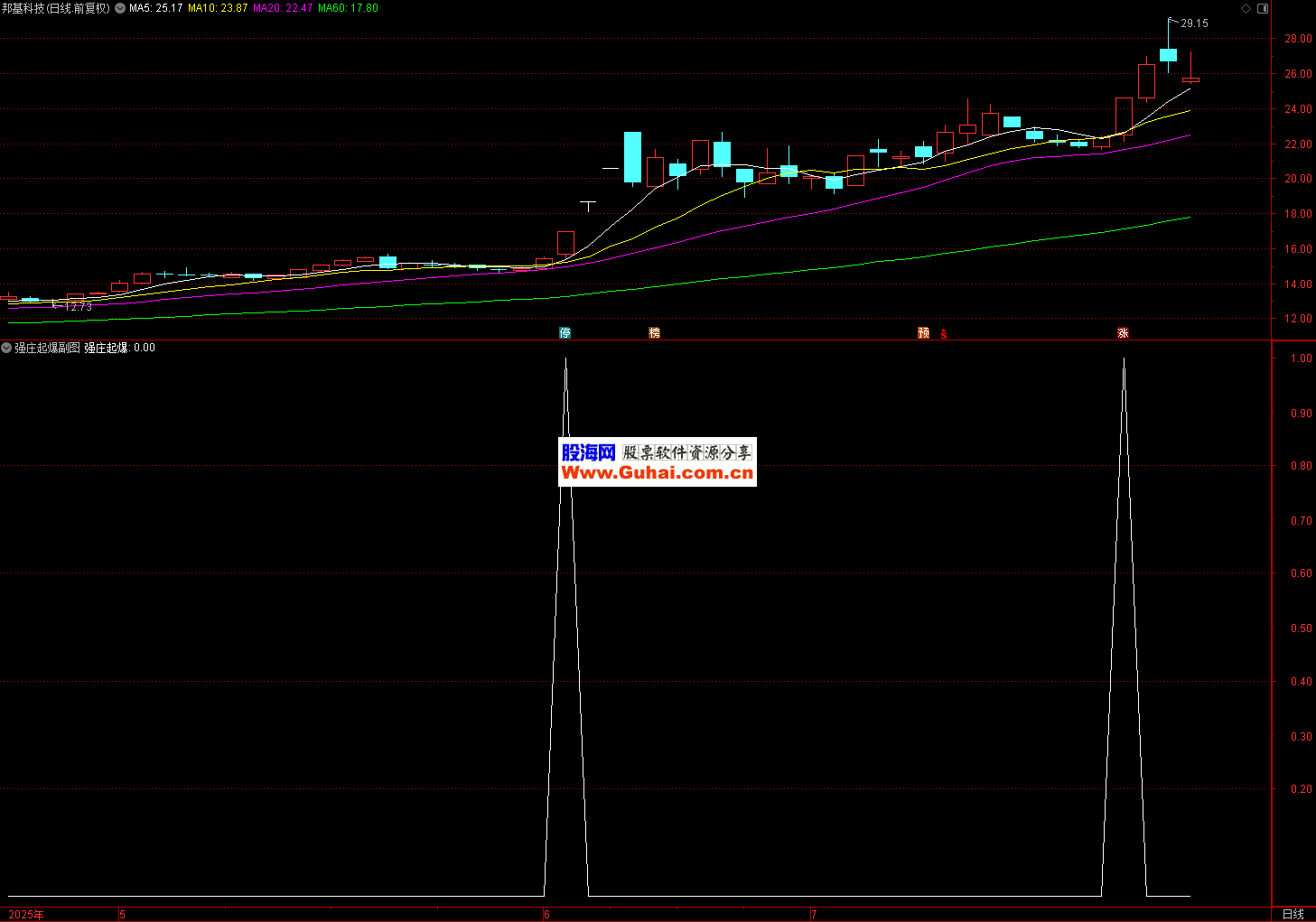Click the 29.15 high price label
This screenshot has height=922, width=1316.
tap(1194, 23)
